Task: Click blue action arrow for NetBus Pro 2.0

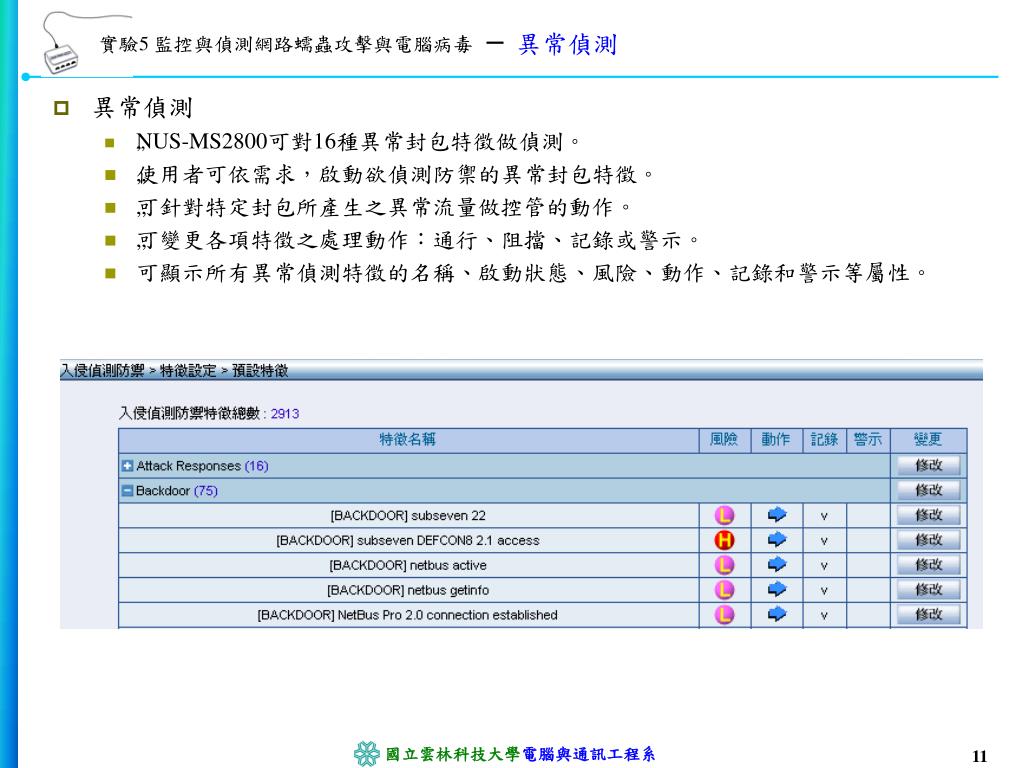Action: [776, 614]
